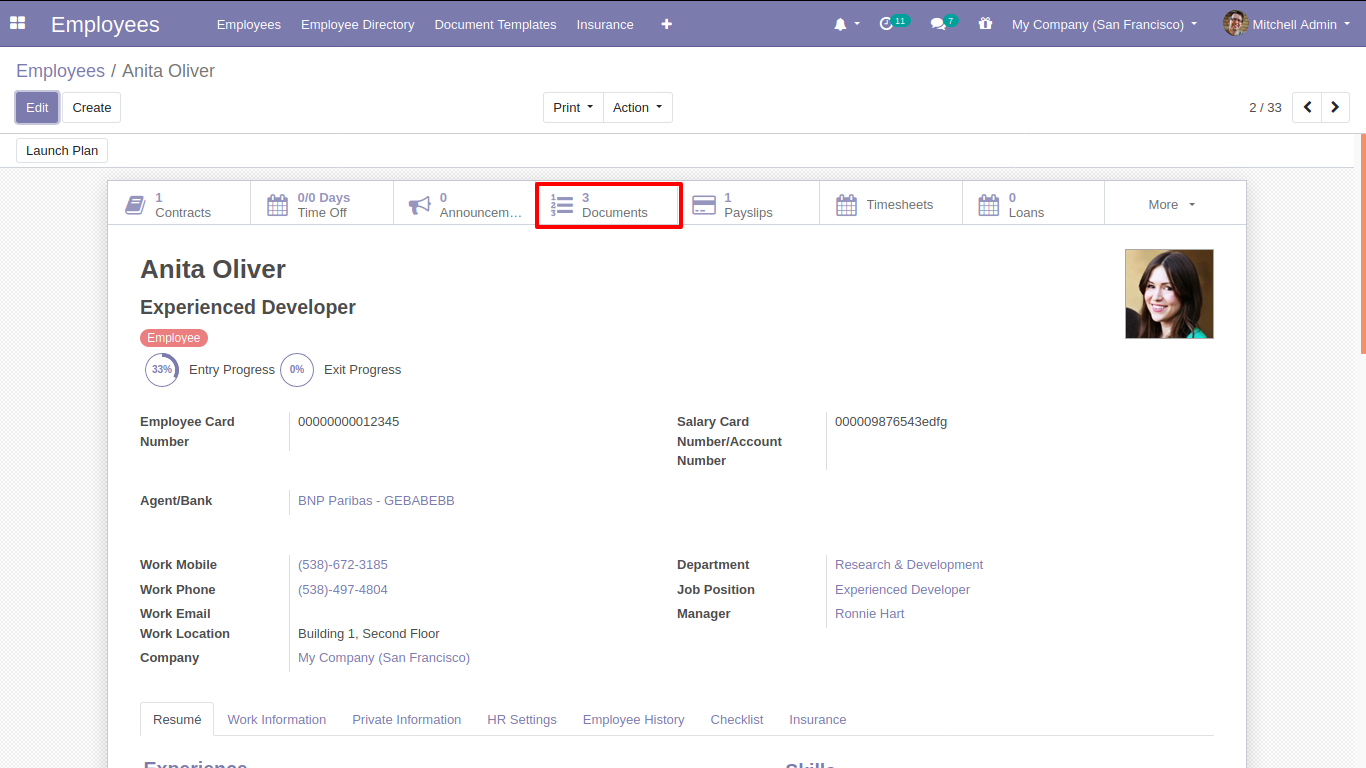
Task: Click work phone (538)-497-4804 link
Action: (x=343, y=589)
